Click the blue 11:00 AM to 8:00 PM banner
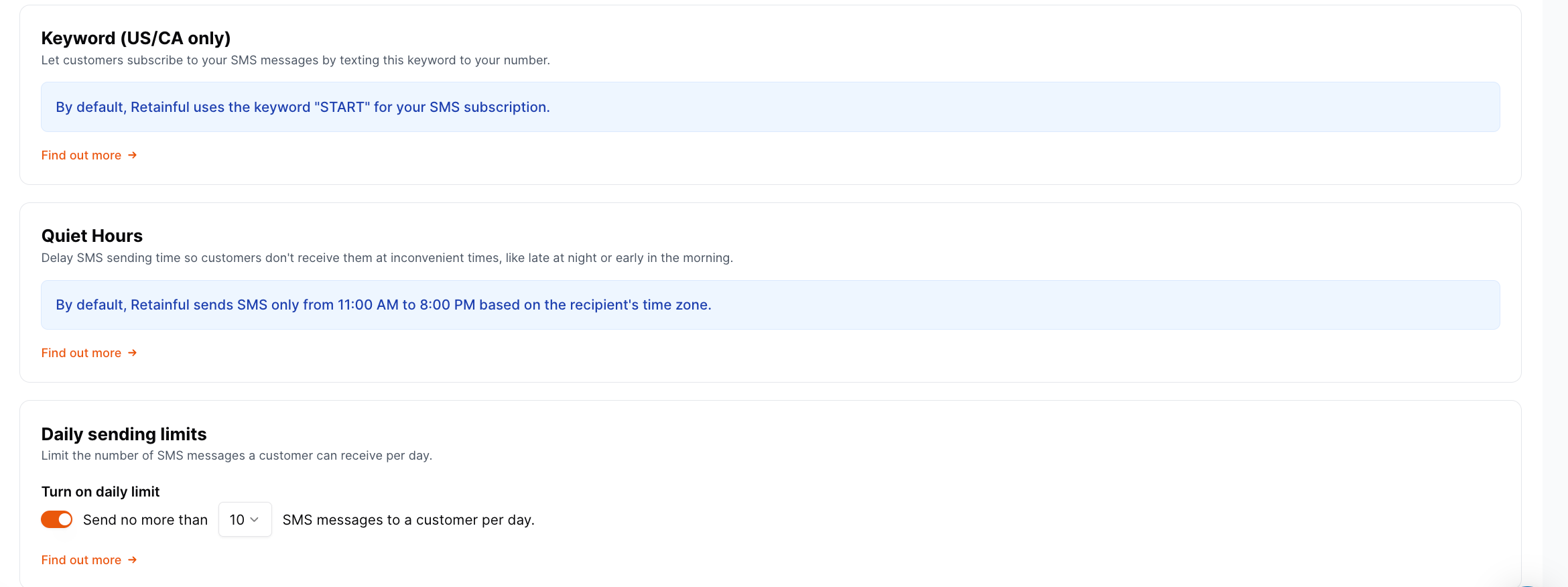1568x587 pixels. [770, 305]
